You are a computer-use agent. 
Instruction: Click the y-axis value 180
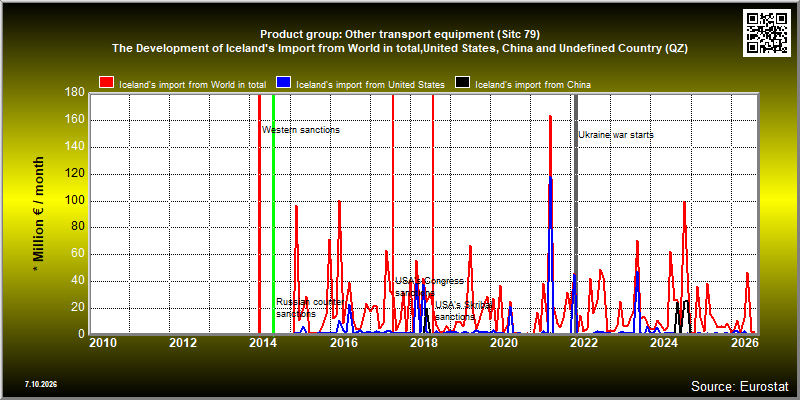(74, 93)
